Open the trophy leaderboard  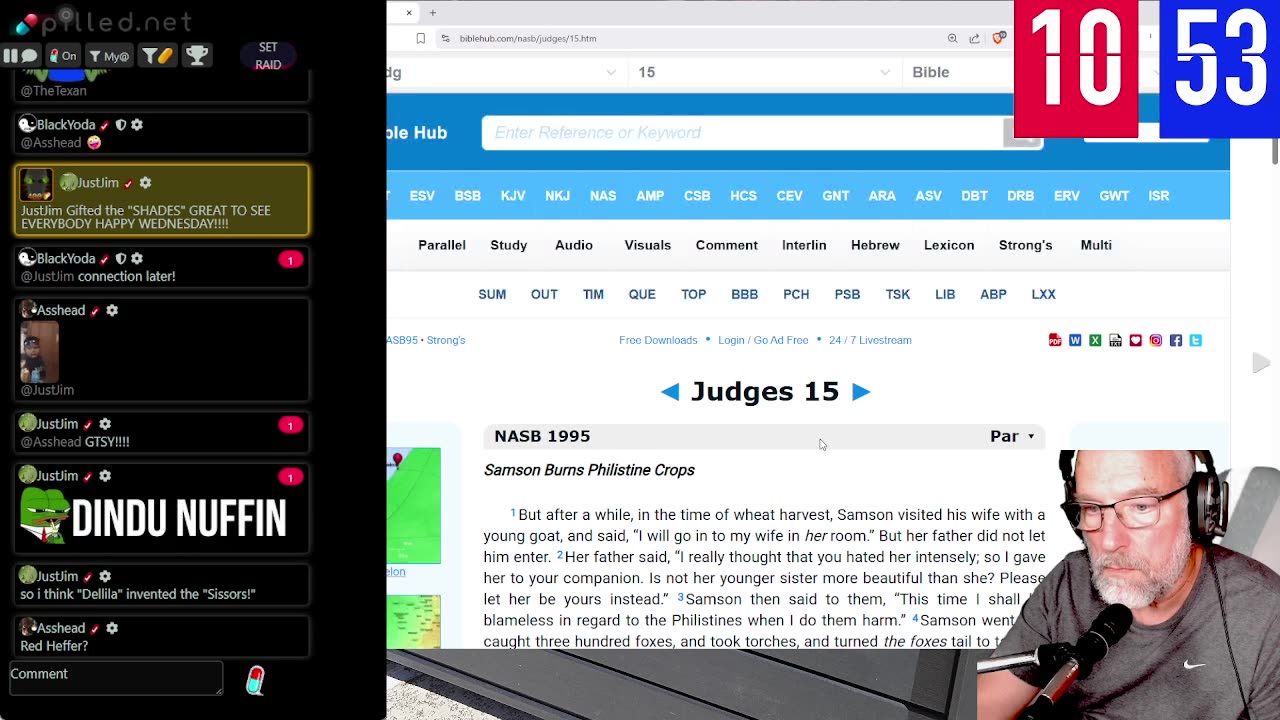pyautogui.click(x=197, y=56)
